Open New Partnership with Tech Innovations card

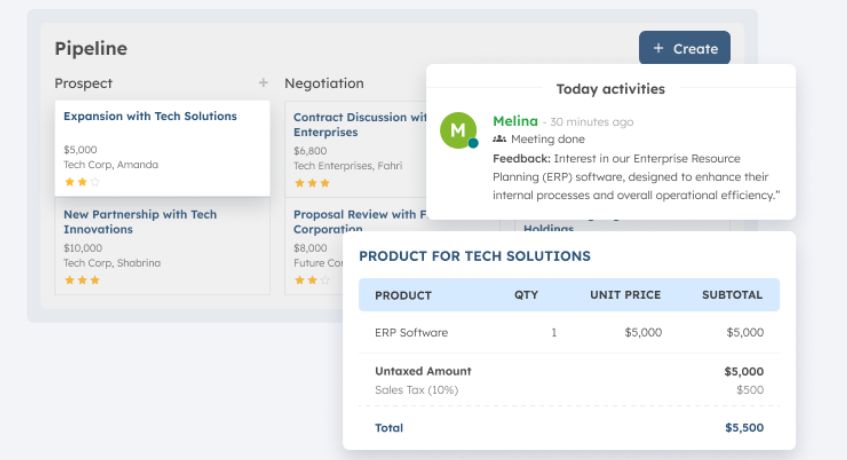pos(140,221)
